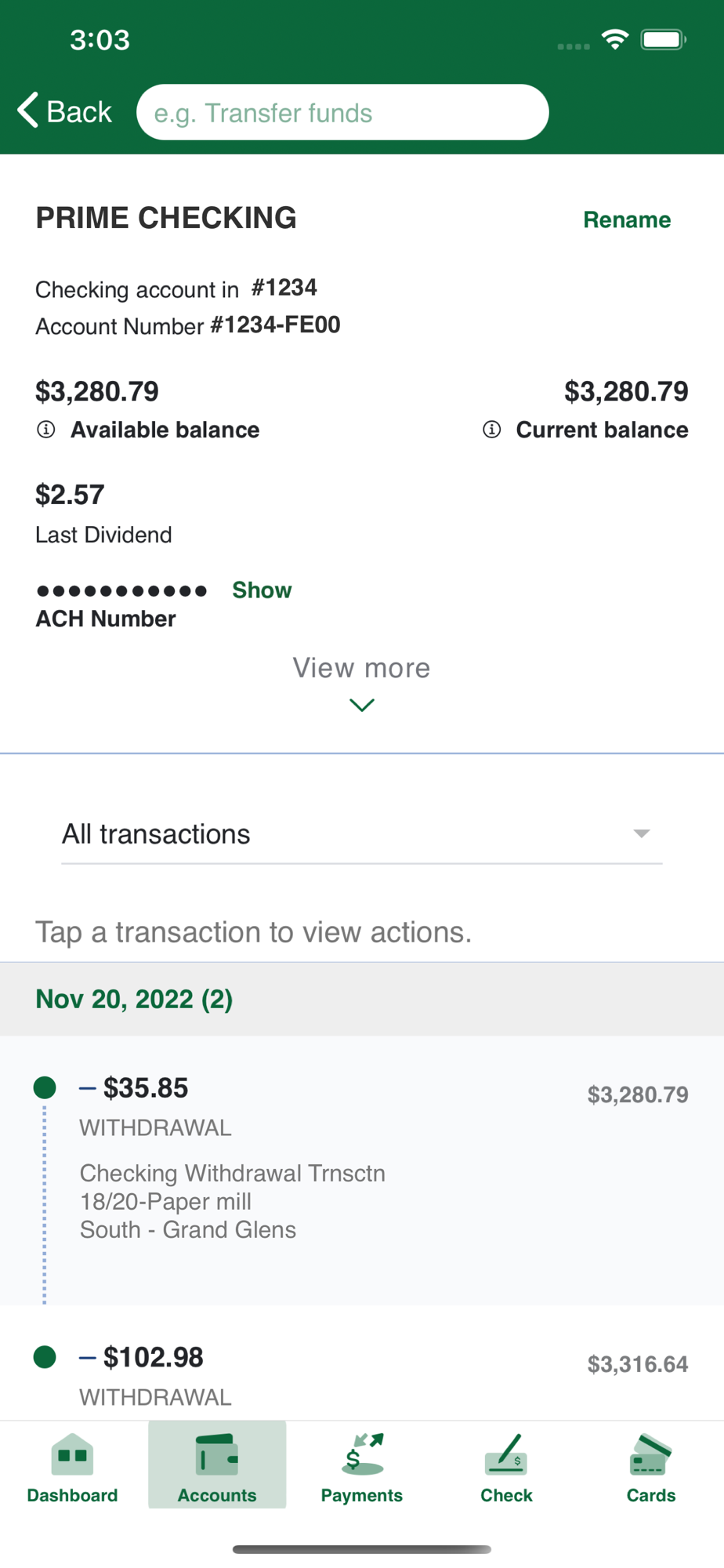Tap the Dashboard house icon
The image size is (724, 1568).
click(72, 1455)
